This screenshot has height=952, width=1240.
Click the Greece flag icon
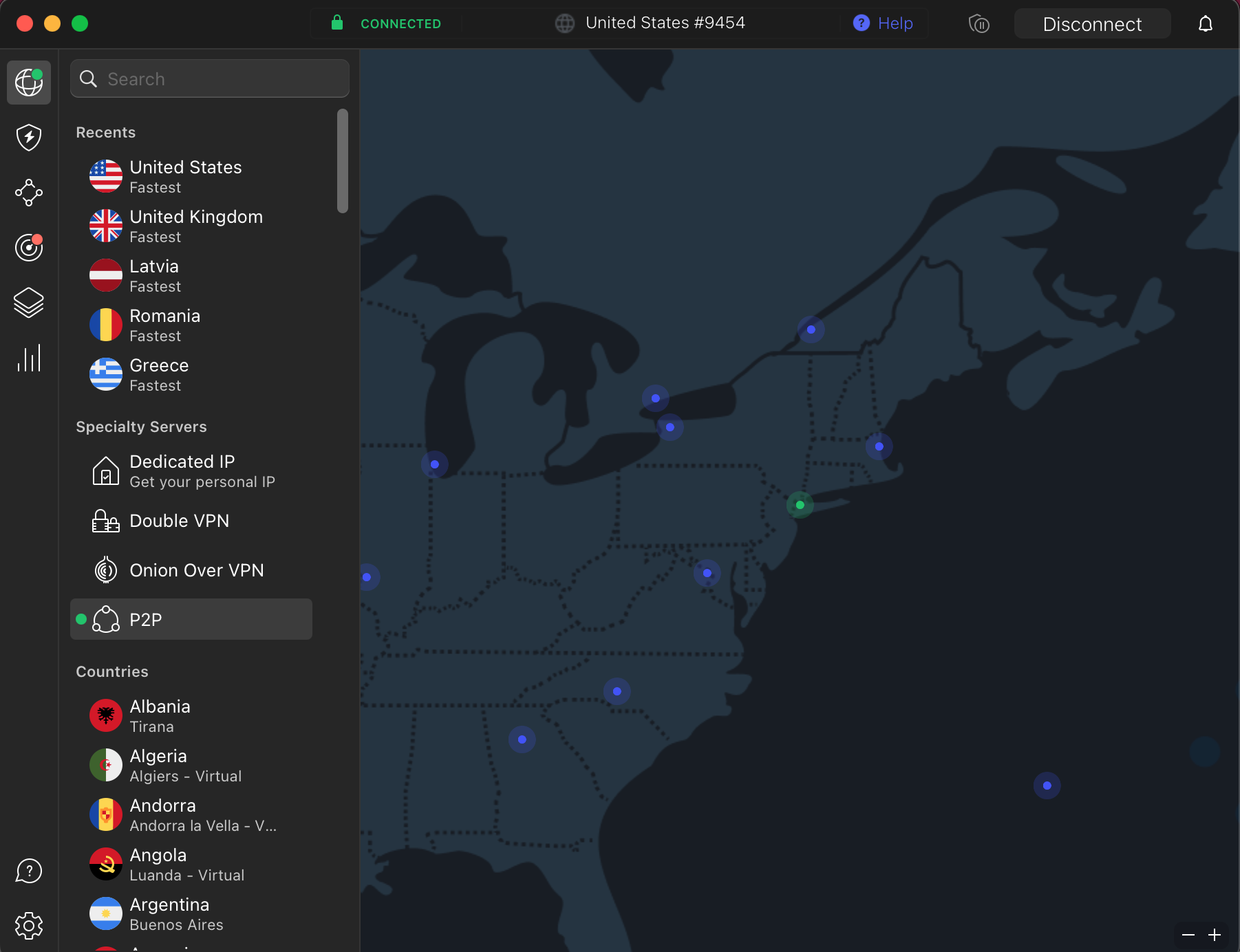click(106, 374)
